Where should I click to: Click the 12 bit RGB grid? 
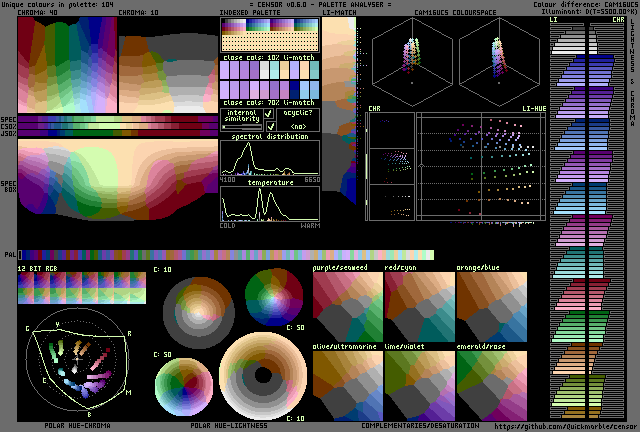[81, 289]
